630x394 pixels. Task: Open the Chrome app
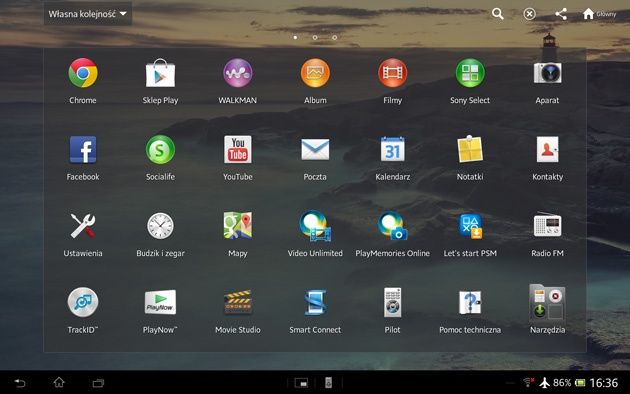pos(83,73)
